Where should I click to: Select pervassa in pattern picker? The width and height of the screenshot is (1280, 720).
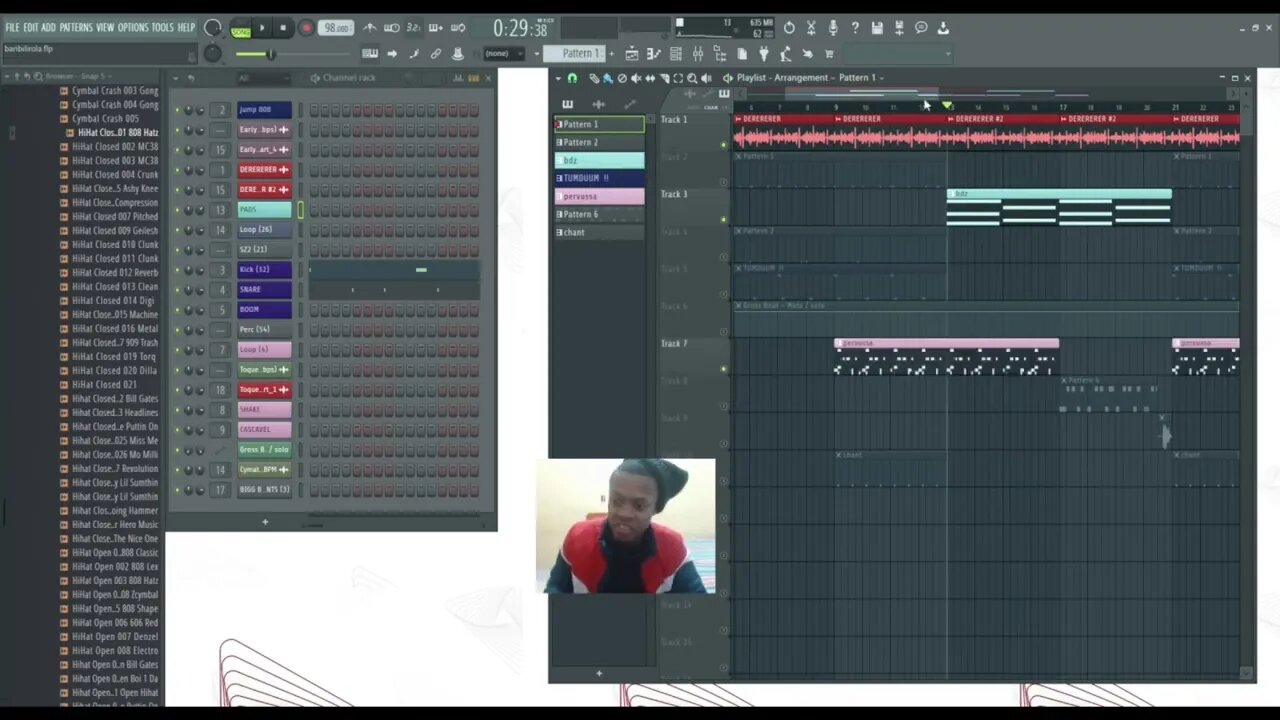pos(600,196)
